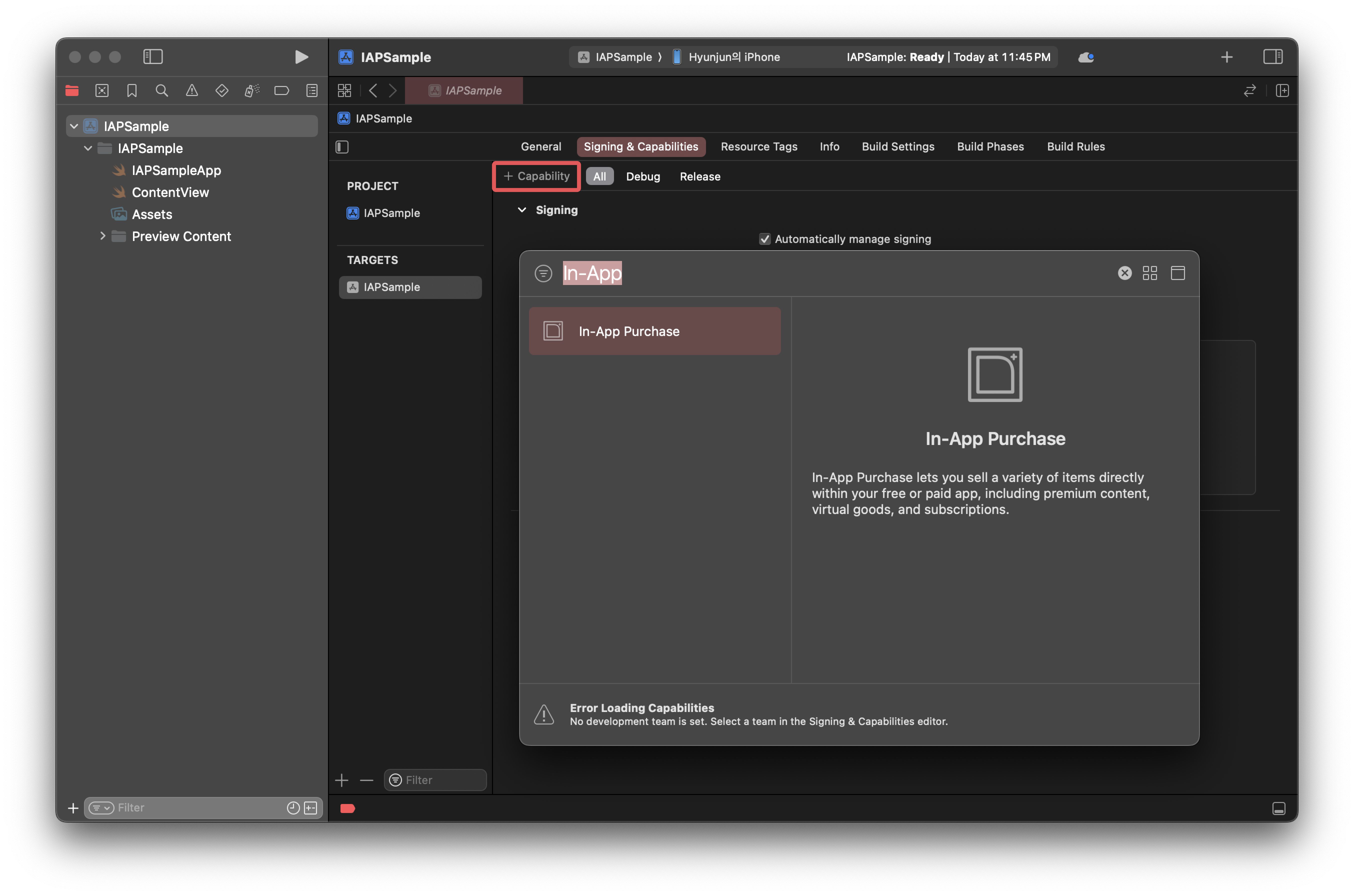This screenshot has width=1354, height=896.
Task: Switch capability library to grid view
Action: [x=1149, y=273]
